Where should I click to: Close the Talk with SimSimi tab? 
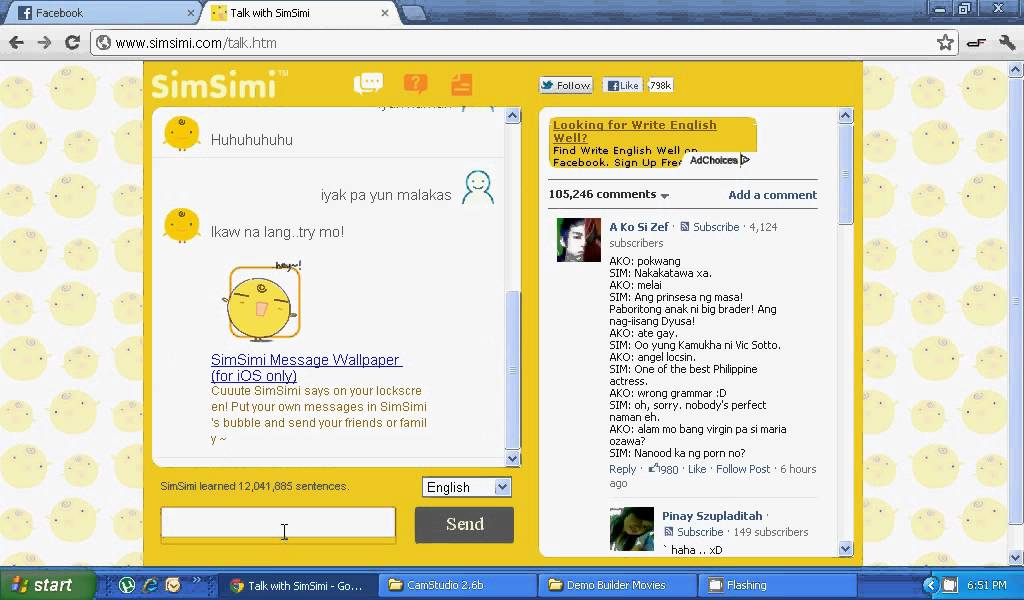385,13
